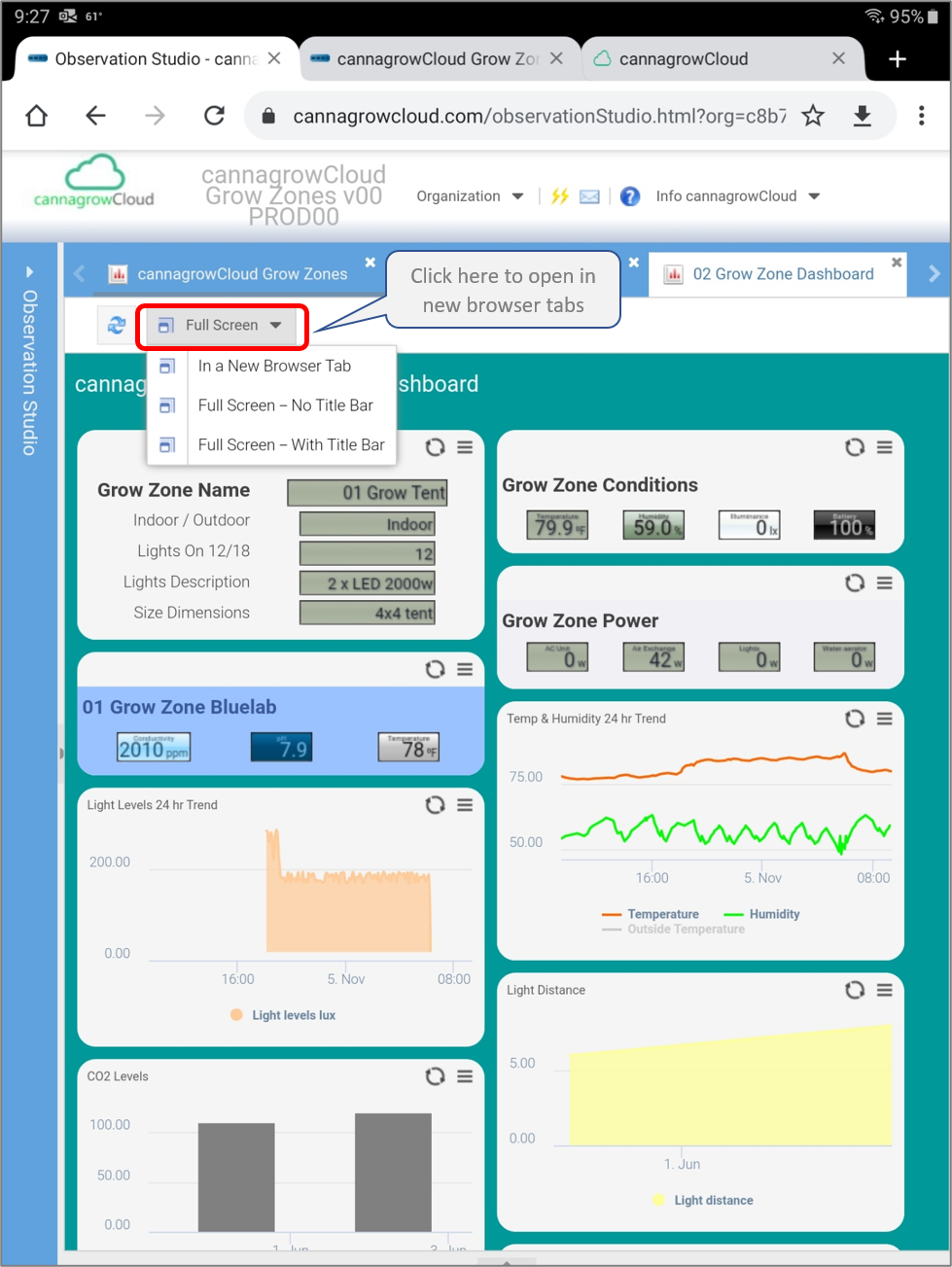Refresh the Light Levels 24 hr Trend chart
952x1267 pixels.
(435, 805)
